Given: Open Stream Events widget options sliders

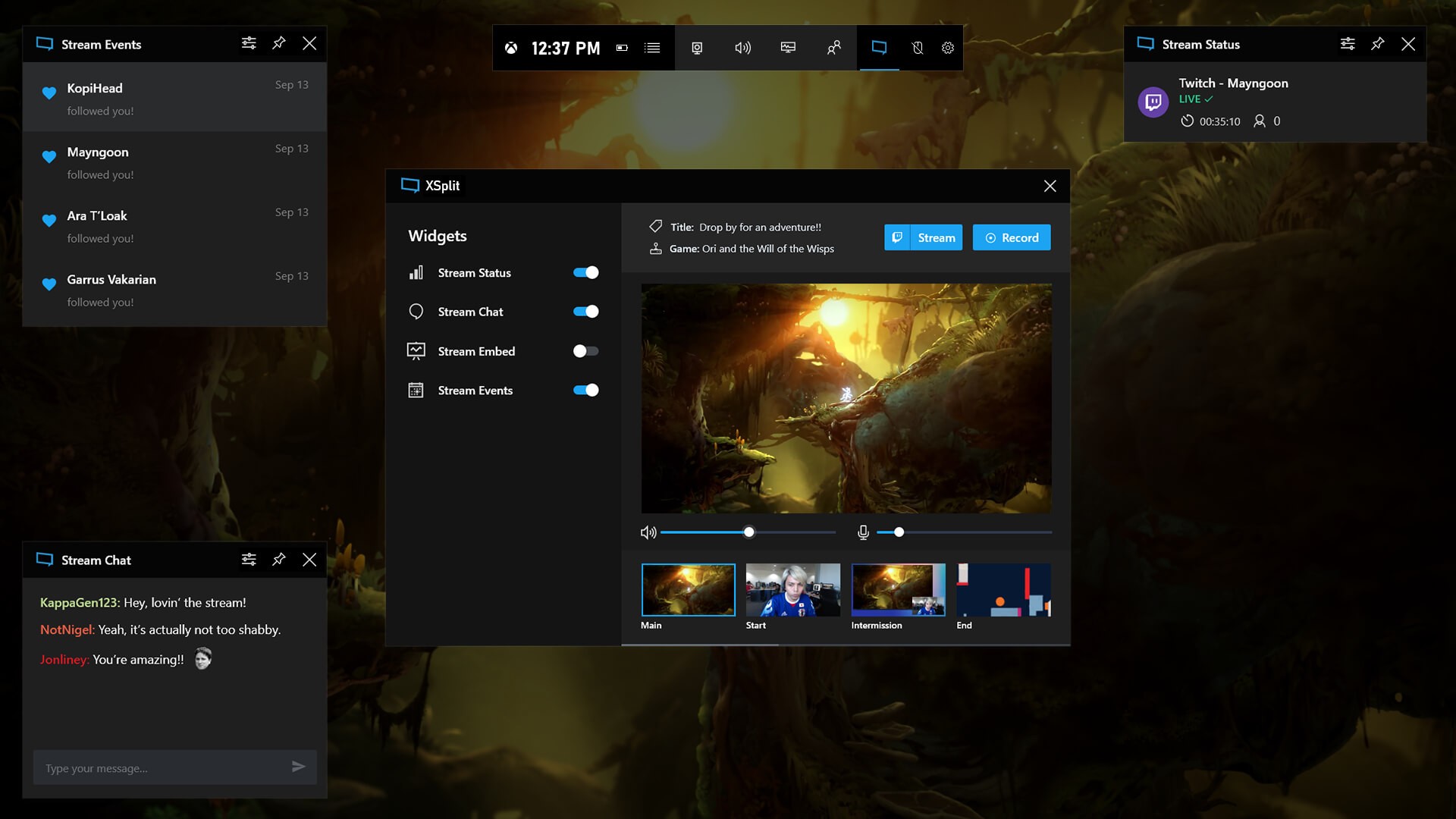Looking at the screenshot, I should click(249, 44).
